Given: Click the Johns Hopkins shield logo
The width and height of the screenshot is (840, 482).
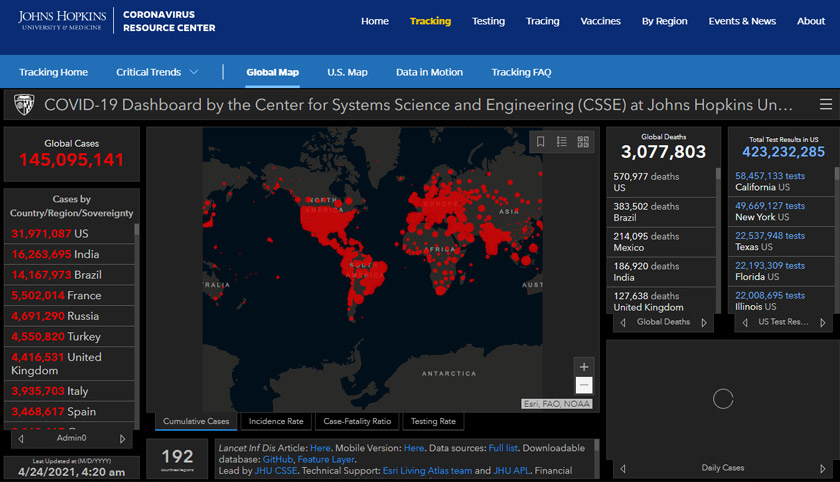Looking at the screenshot, I should click(x=25, y=105).
